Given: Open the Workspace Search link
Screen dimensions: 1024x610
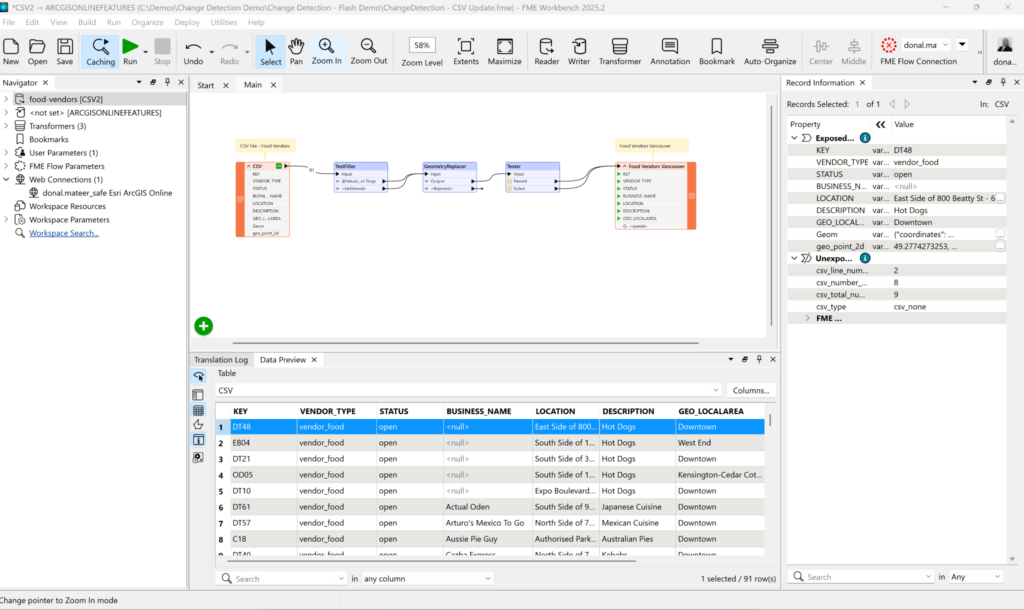Looking at the screenshot, I should click(64, 233).
